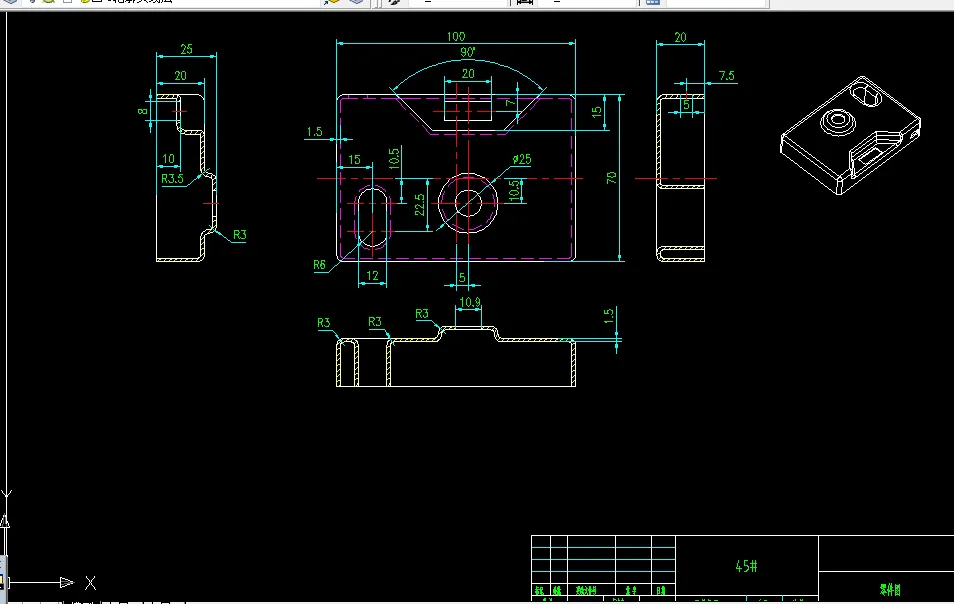Viewport: 954px width, 604px height.
Task: Select the 100 width dimension text
Action: point(456,36)
